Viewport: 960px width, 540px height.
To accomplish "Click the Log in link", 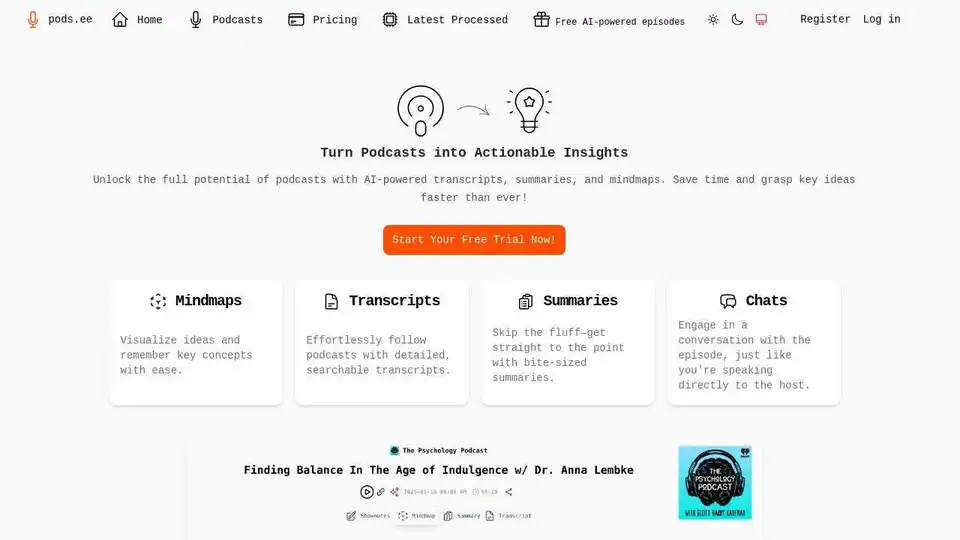I will point(881,19).
